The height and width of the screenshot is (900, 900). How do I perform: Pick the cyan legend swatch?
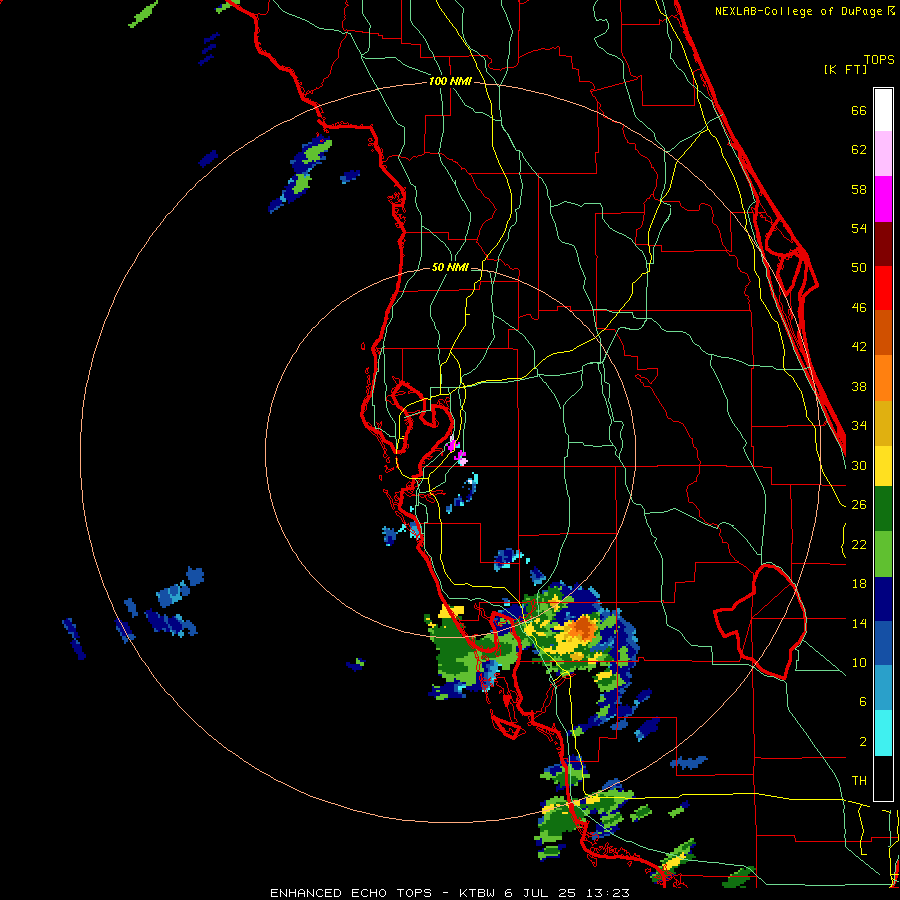tap(883, 734)
